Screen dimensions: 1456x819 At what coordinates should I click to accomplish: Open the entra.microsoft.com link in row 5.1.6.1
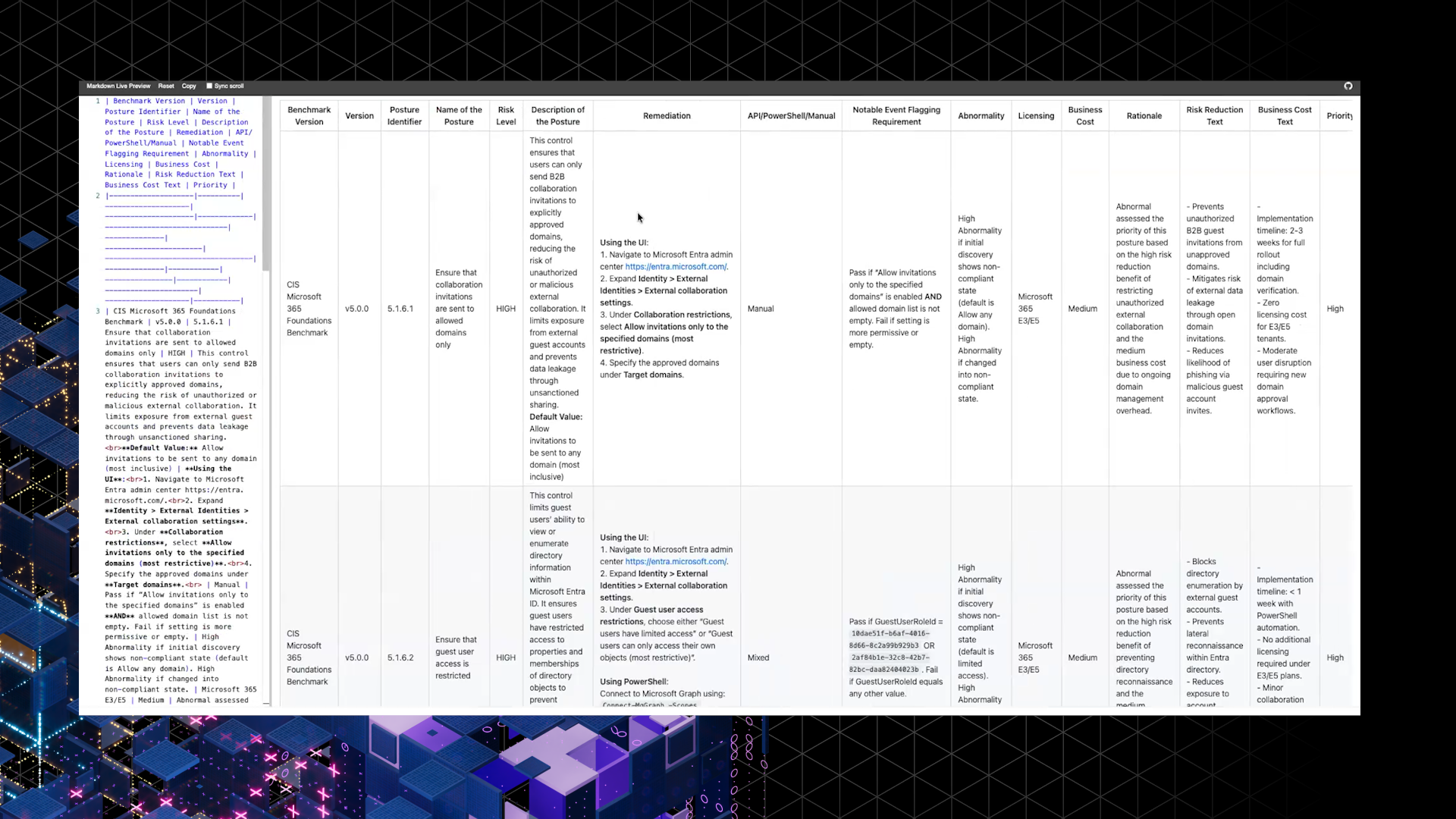(x=676, y=267)
